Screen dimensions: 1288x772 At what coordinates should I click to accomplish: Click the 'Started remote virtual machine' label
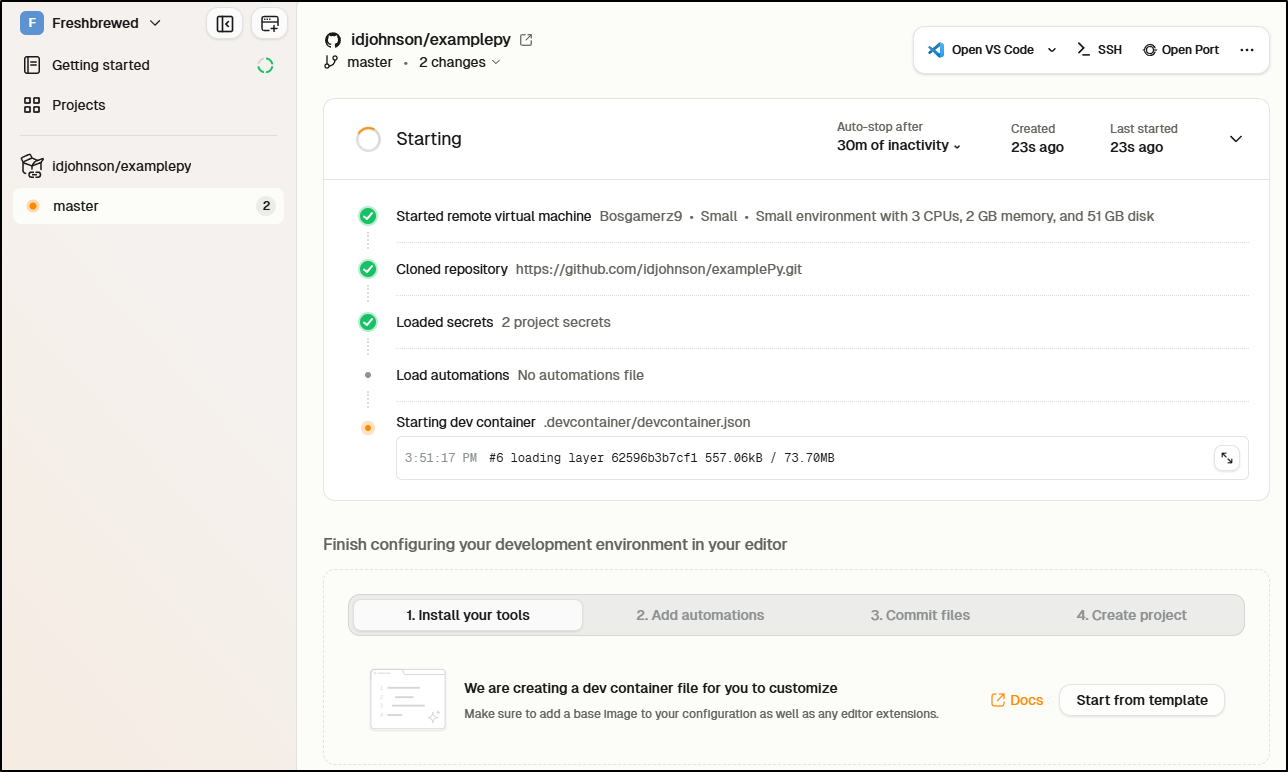494,216
